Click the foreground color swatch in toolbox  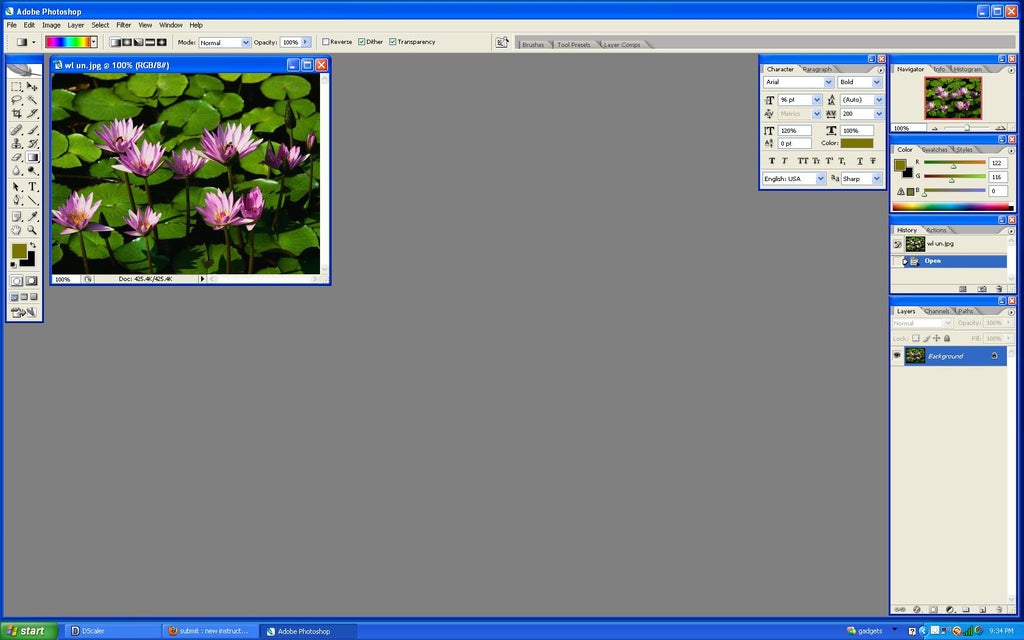(19, 251)
